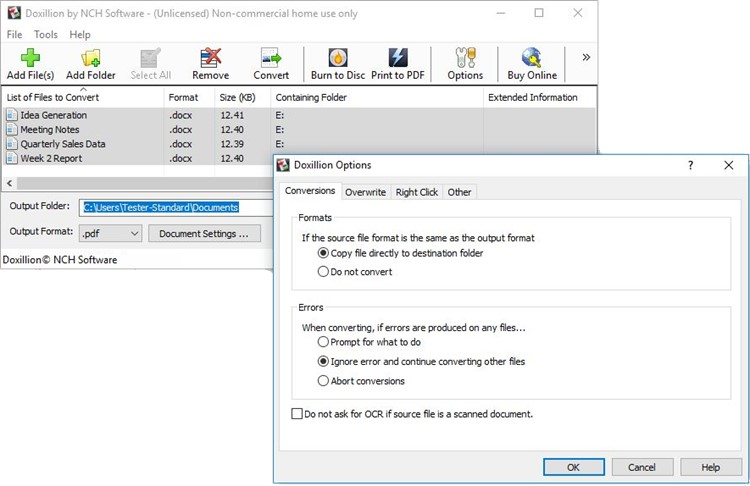Viewport: 750px width, 486px height.
Task: Click the Add File(s) green plus icon
Action: (x=30, y=58)
